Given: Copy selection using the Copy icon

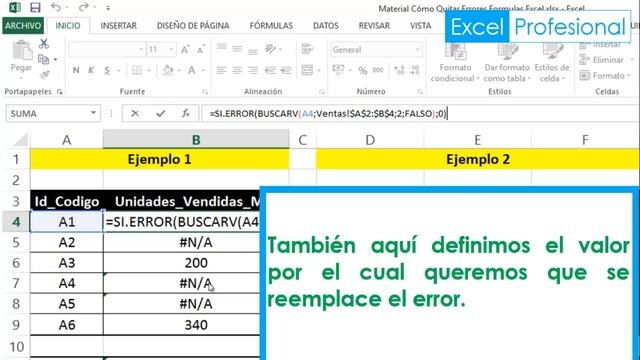Looking at the screenshot, I should (43, 60).
